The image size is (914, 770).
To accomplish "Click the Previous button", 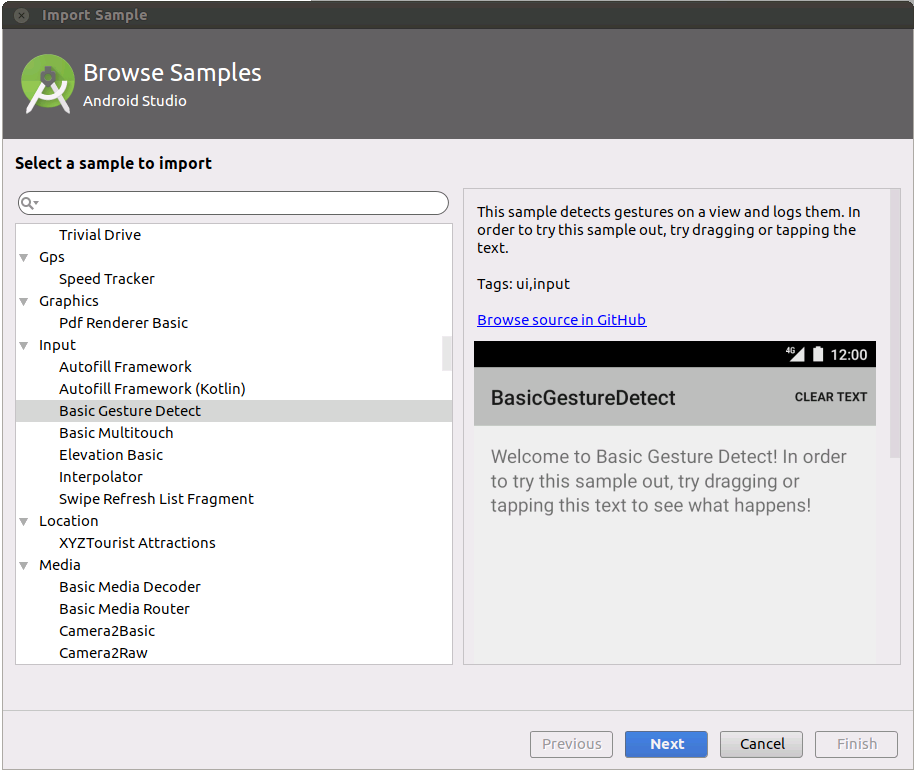I will (571, 744).
